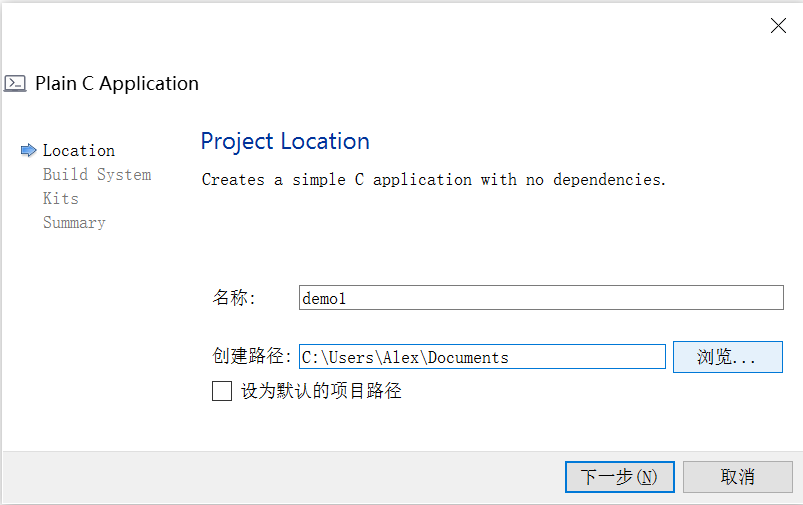Click the Project Location heading
The width and height of the screenshot is (803, 505).
[285, 141]
